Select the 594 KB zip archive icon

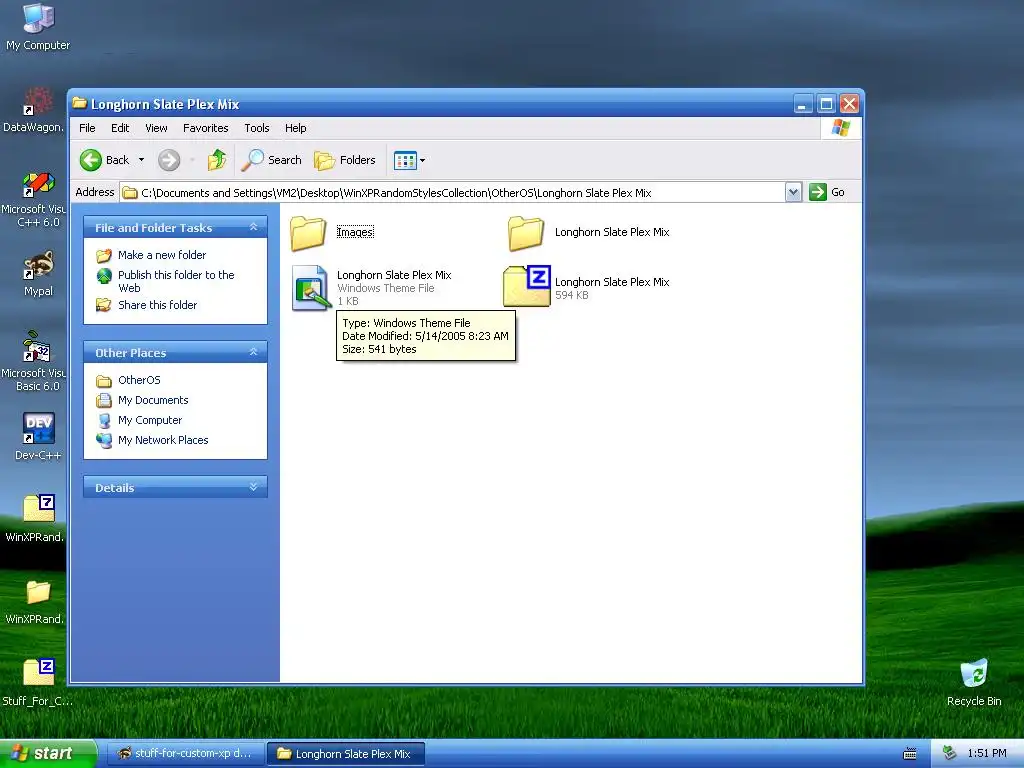pos(527,286)
